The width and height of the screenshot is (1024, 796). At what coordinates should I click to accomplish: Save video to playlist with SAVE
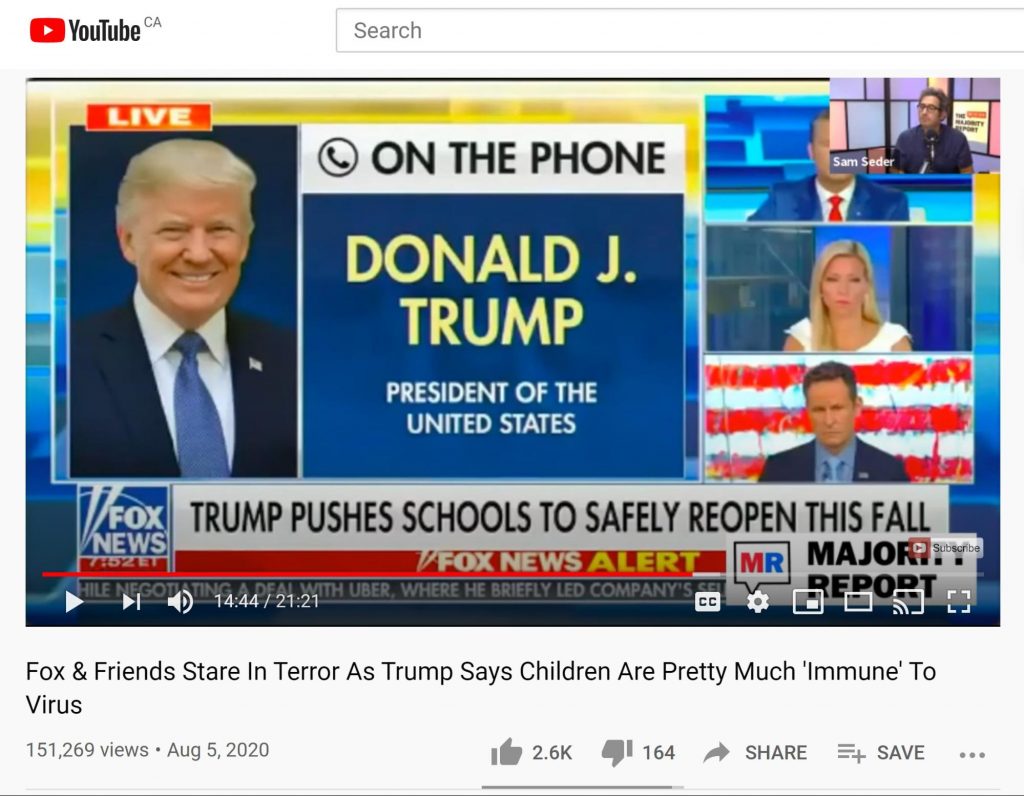(x=881, y=753)
